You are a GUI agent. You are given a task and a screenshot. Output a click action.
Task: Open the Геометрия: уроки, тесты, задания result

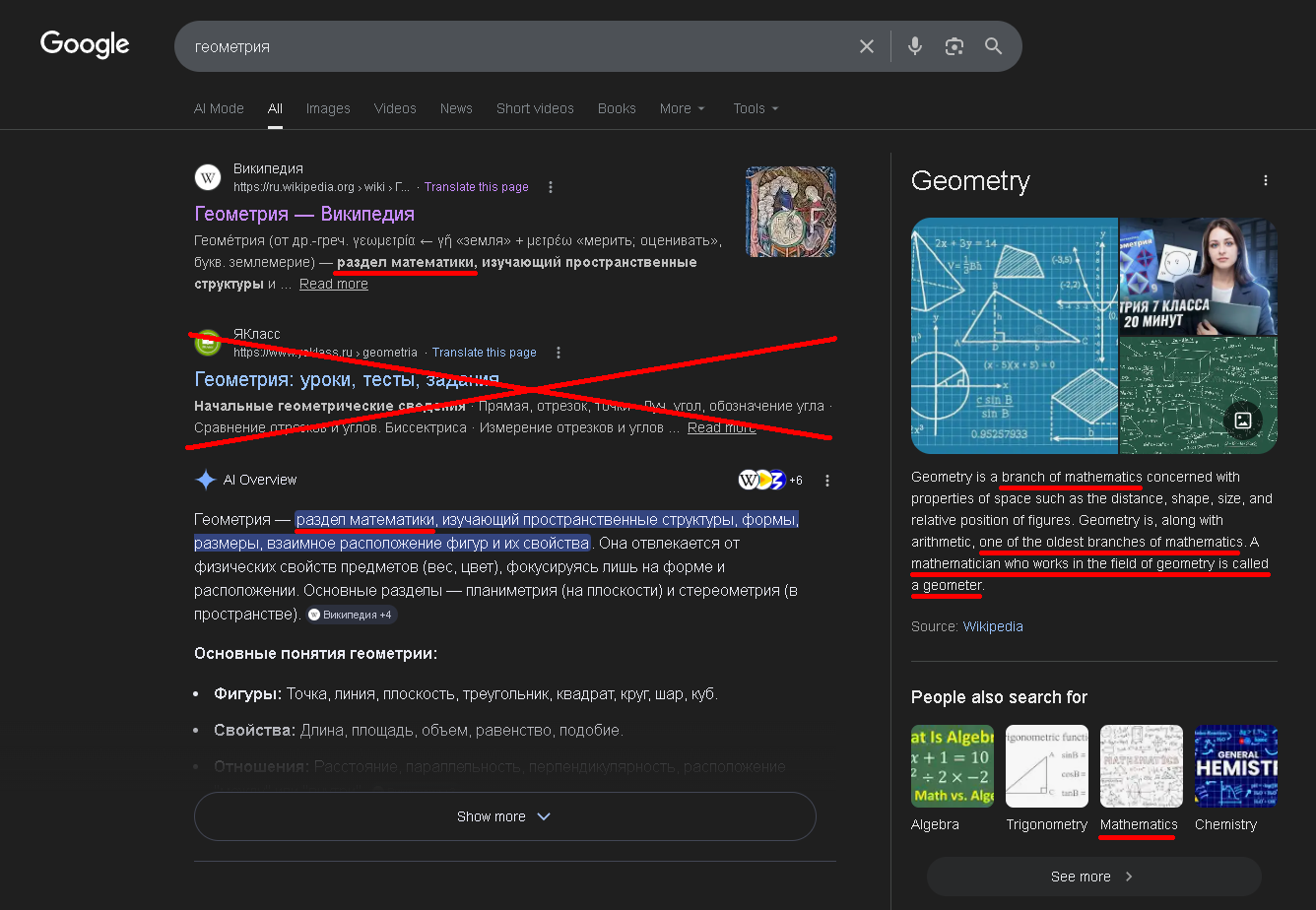[x=347, y=379]
